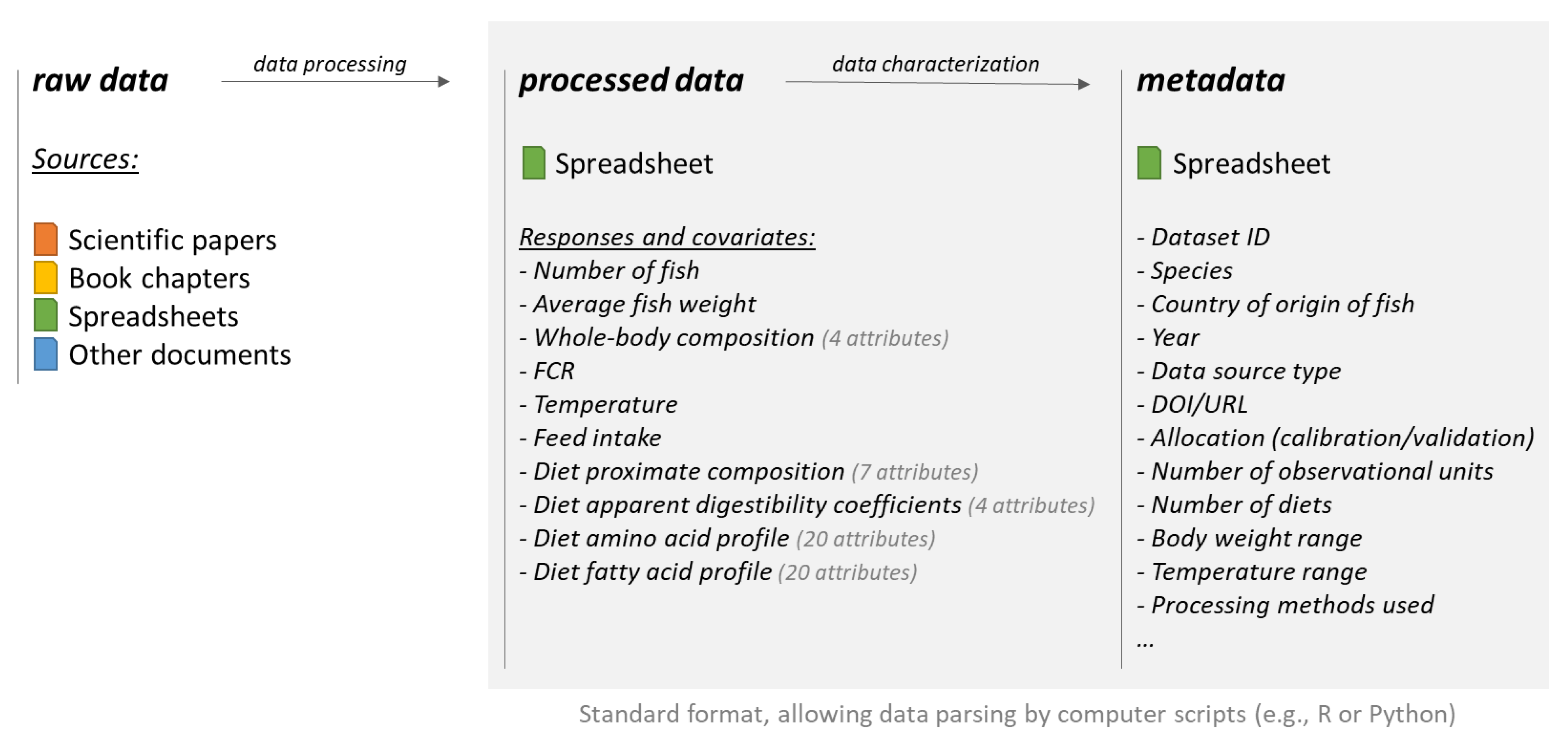Image resolution: width=1568 pixels, height=738 pixels.
Task: Click the blue Other documents file icon
Action: pos(45,354)
